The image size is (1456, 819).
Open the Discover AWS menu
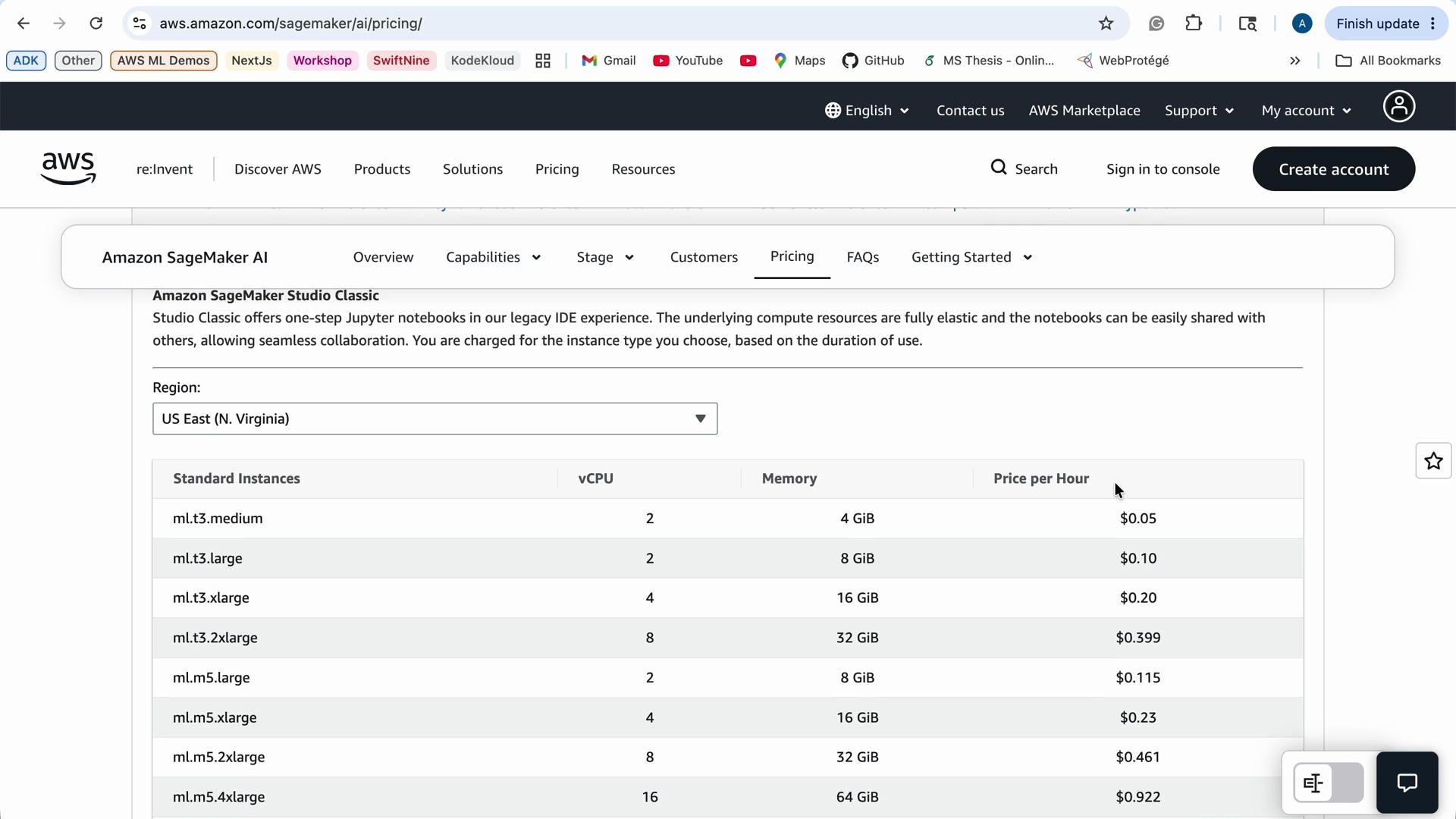tap(278, 169)
